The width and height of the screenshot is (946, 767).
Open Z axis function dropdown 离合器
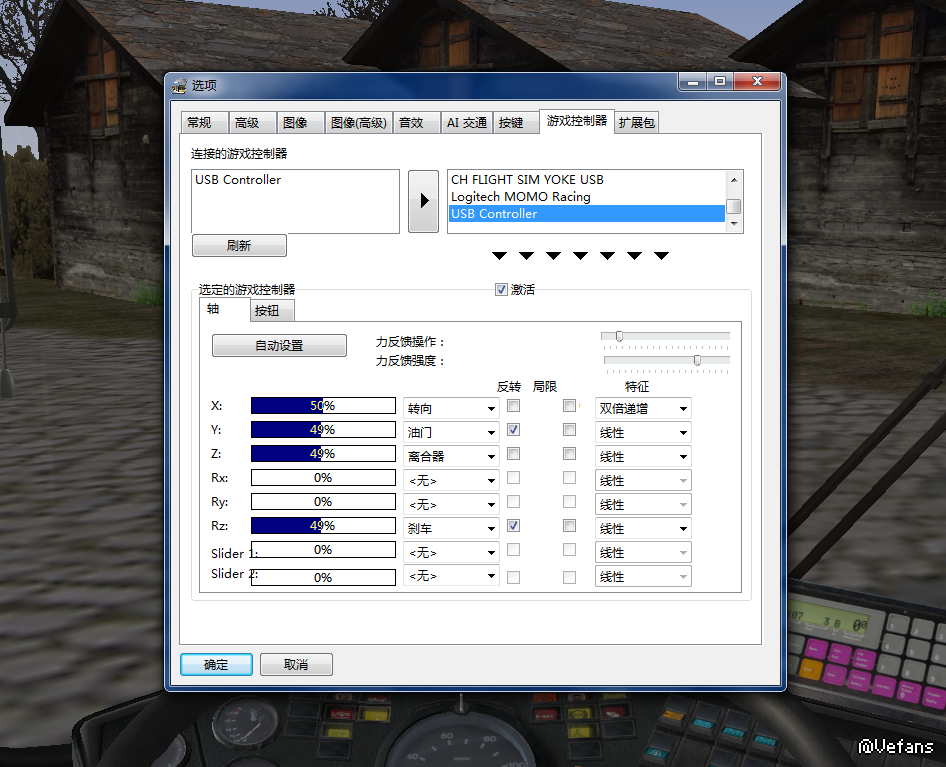(x=451, y=456)
